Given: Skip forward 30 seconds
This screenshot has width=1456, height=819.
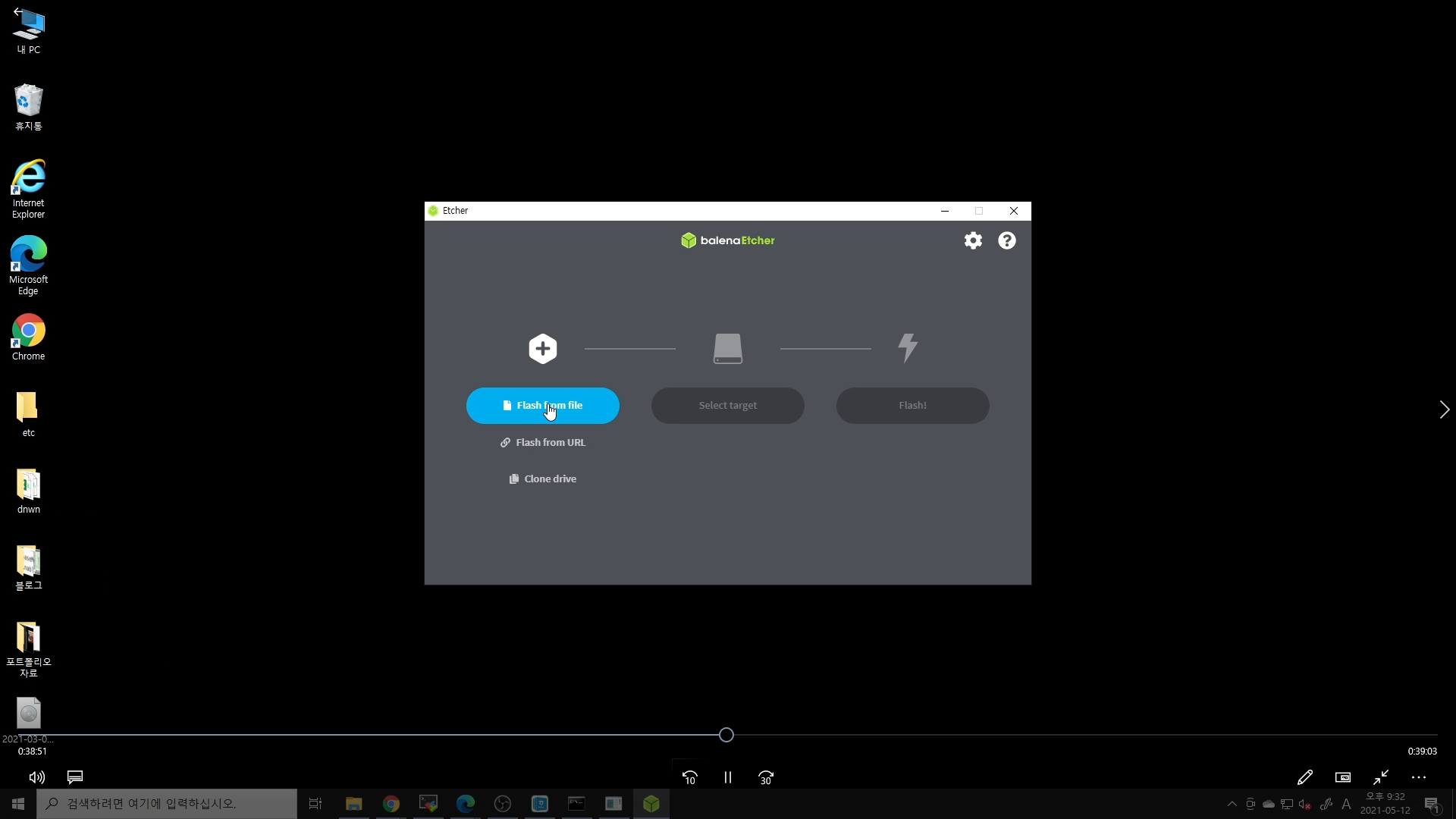Looking at the screenshot, I should (766, 777).
